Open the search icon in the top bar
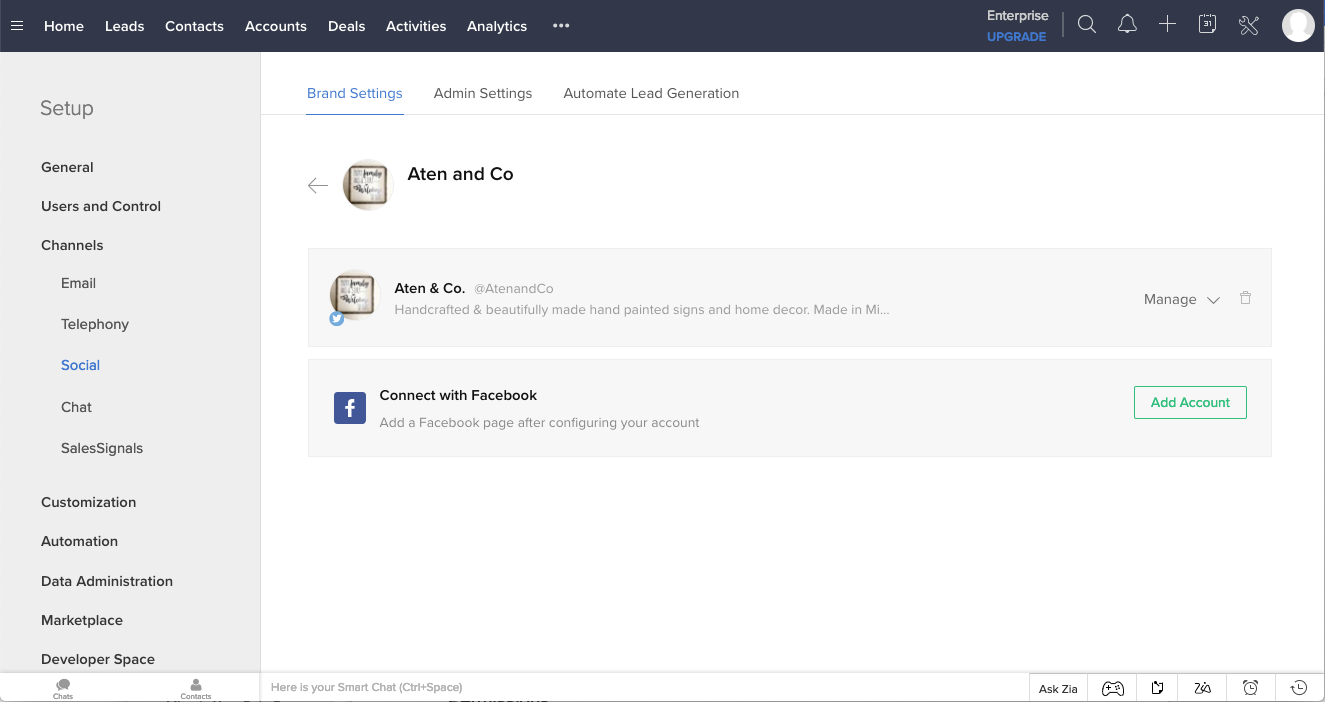1325x702 pixels. click(1086, 24)
